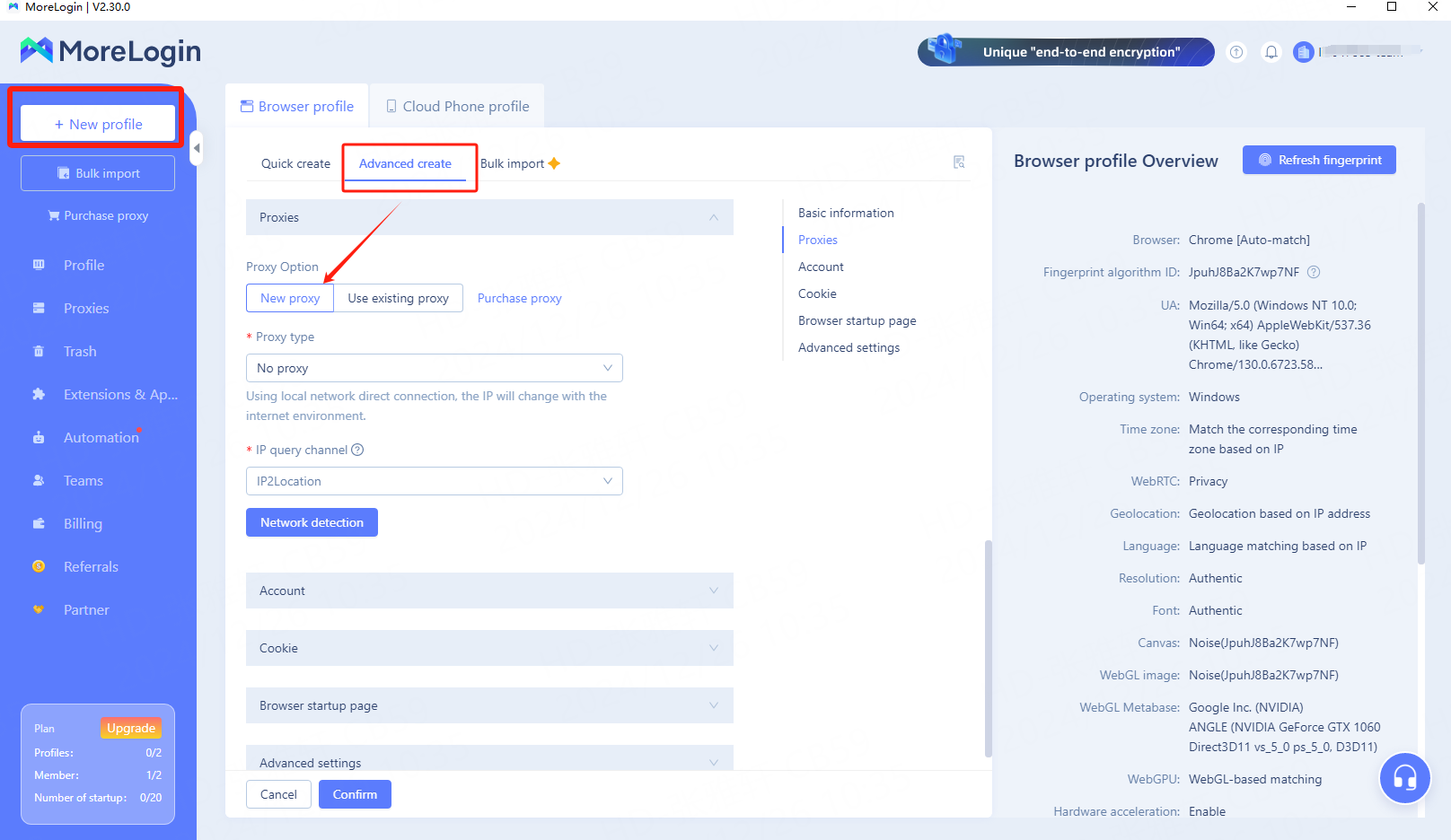Expand the Cookie section
Image resolution: width=1451 pixels, height=840 pixels.
(489, 648)
